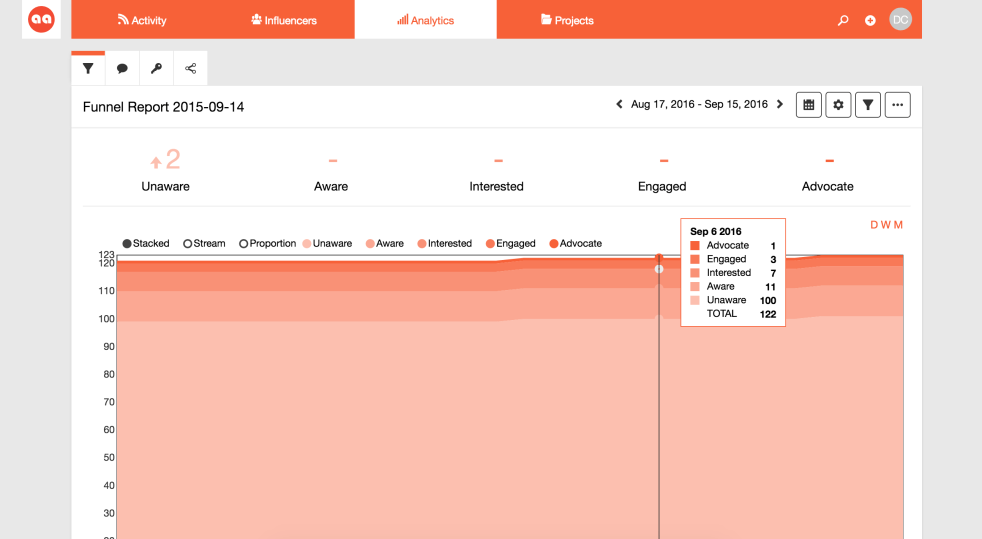
Task: Click the Advocate funnel stage summary
Action: coord(827,170)
